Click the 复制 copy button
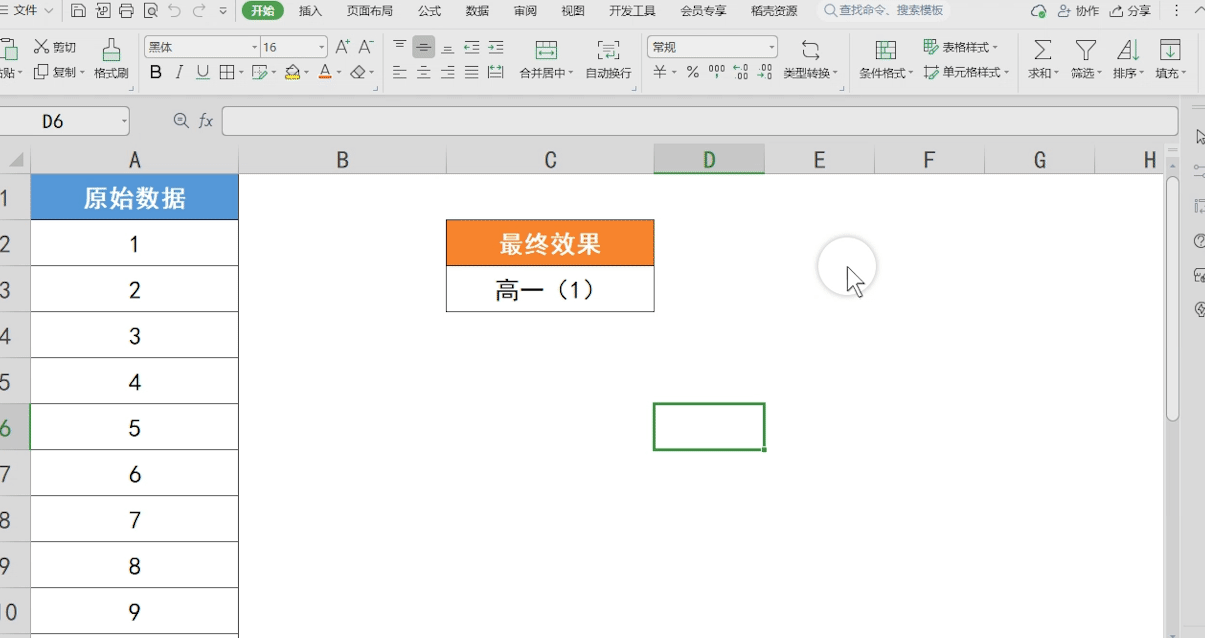This screenshot has height=638, width=1205. coord(58,72)
